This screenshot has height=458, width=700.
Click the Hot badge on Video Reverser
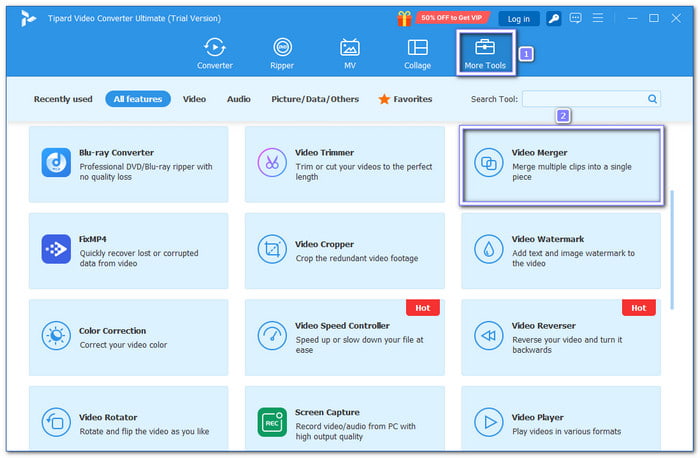pyautogui.click(x=639, y=308)
